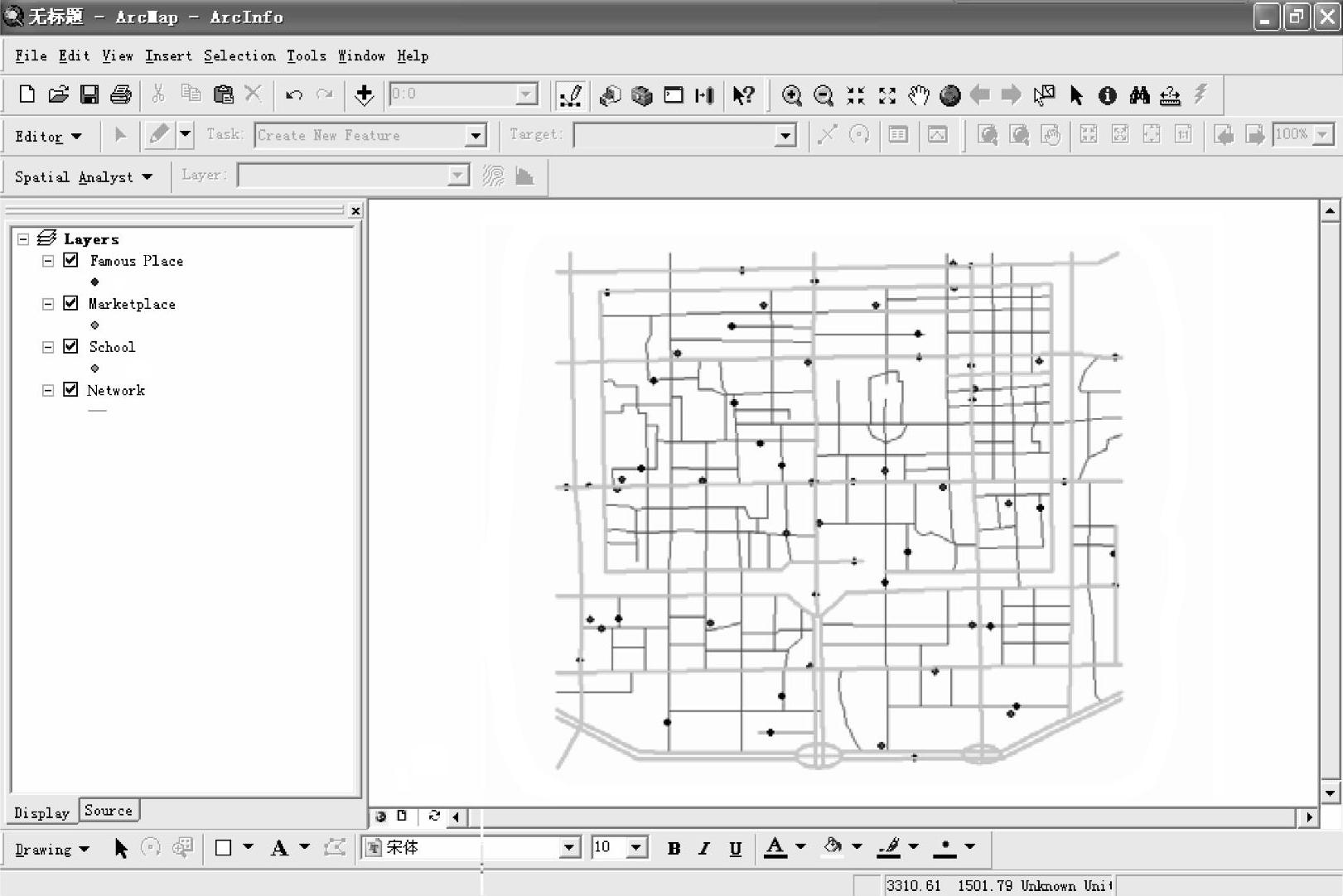Click the Print icon in toolbar
1343x896 pixels.
121,94
